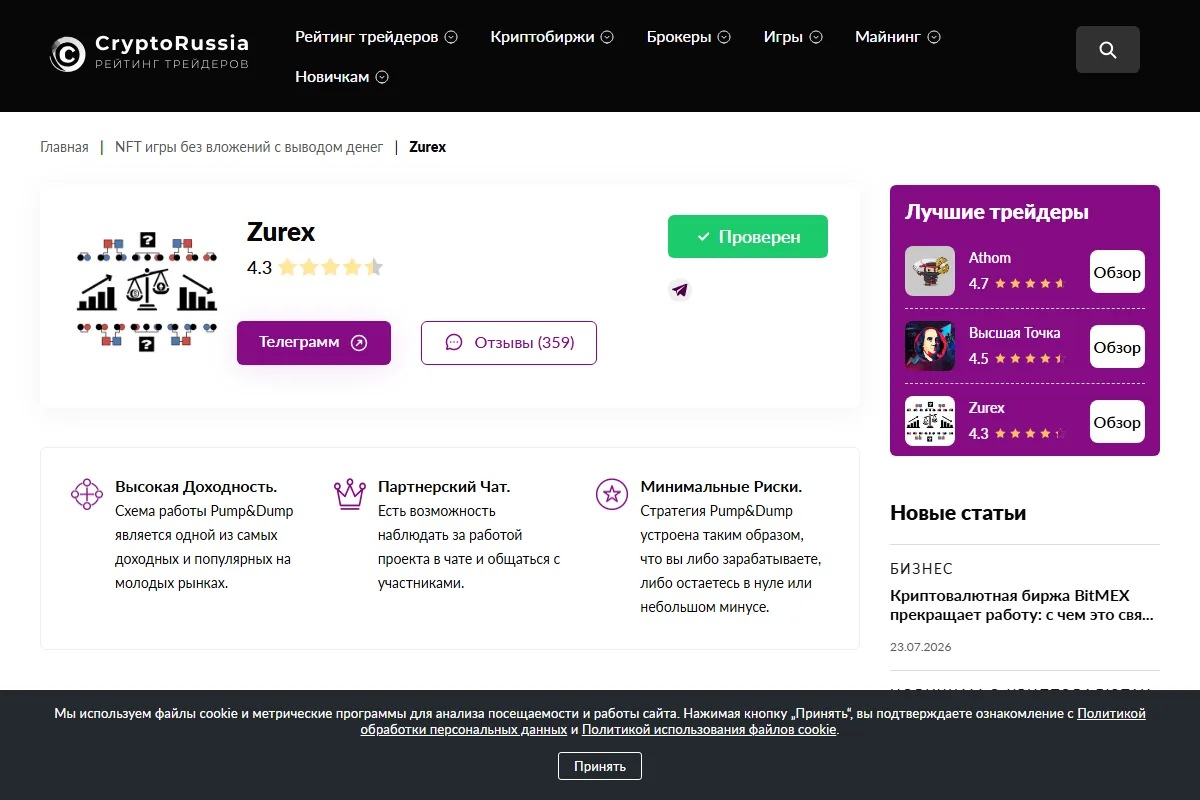The width and height of the screenshot is (1200, 800).
Task: Click the Лучшие трейдеры heading
Action: [x=997, y=212]
